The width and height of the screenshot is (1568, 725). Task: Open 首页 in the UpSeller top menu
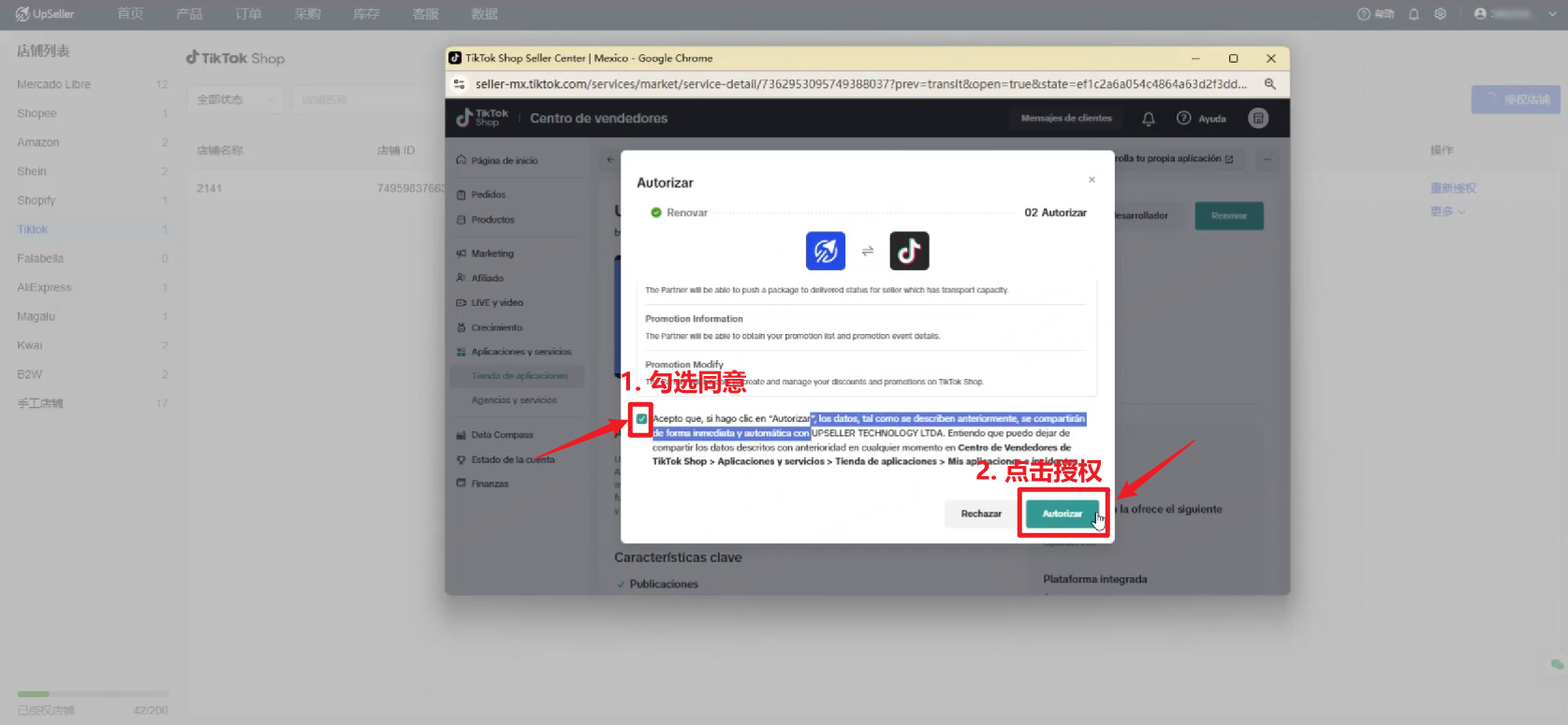[130, 14]
